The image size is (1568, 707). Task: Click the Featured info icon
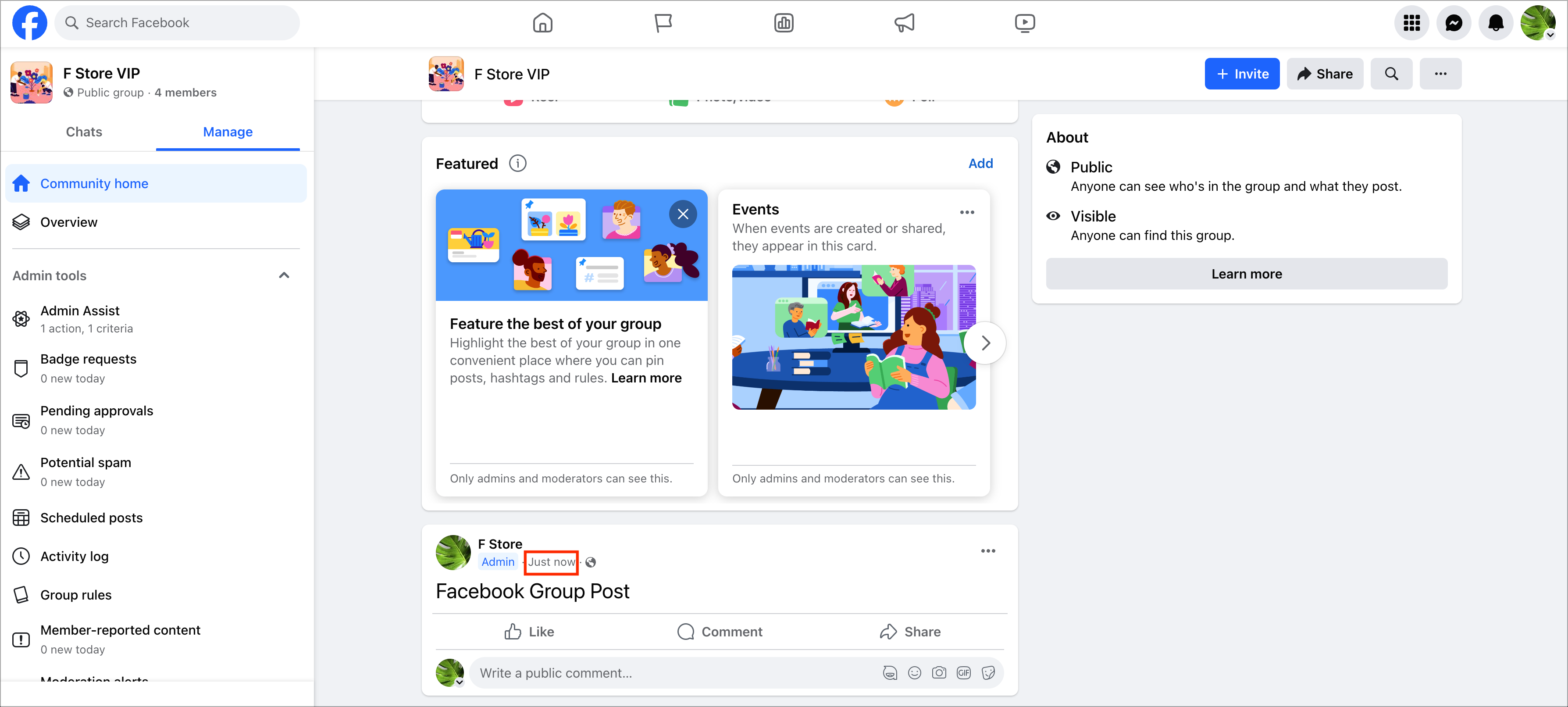(x=517, y=163)
